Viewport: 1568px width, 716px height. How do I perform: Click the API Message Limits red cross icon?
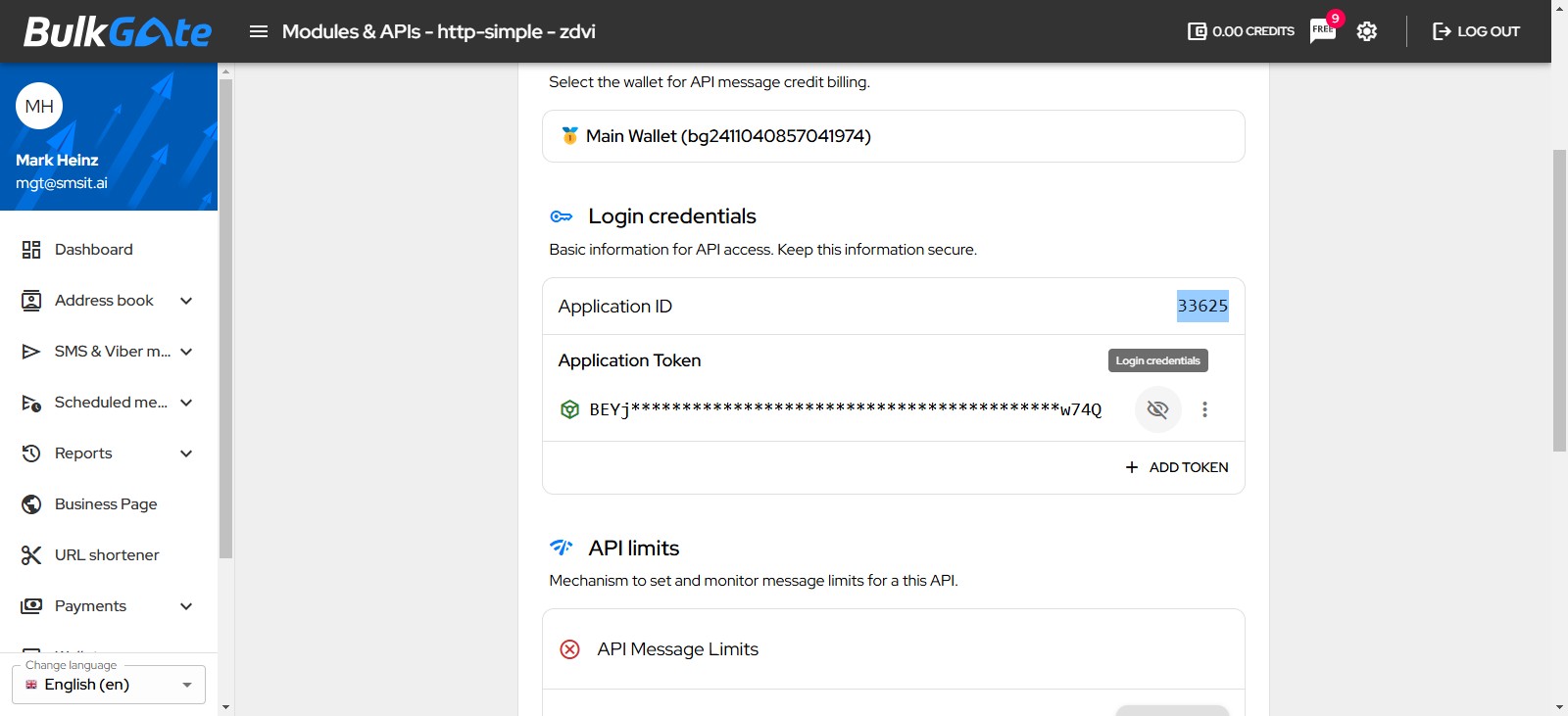(569, 649)
